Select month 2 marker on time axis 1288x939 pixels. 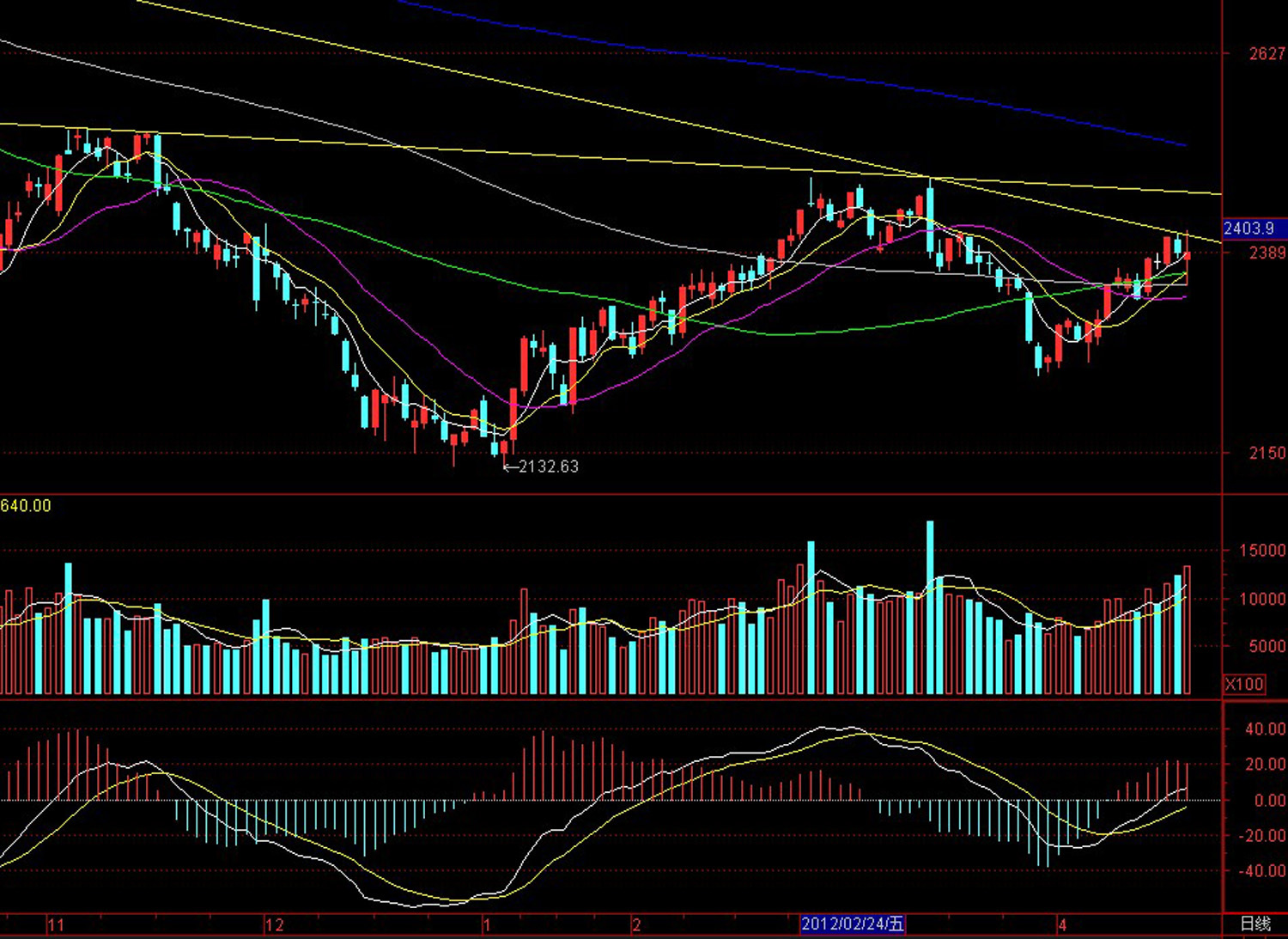tap(636, 925)
